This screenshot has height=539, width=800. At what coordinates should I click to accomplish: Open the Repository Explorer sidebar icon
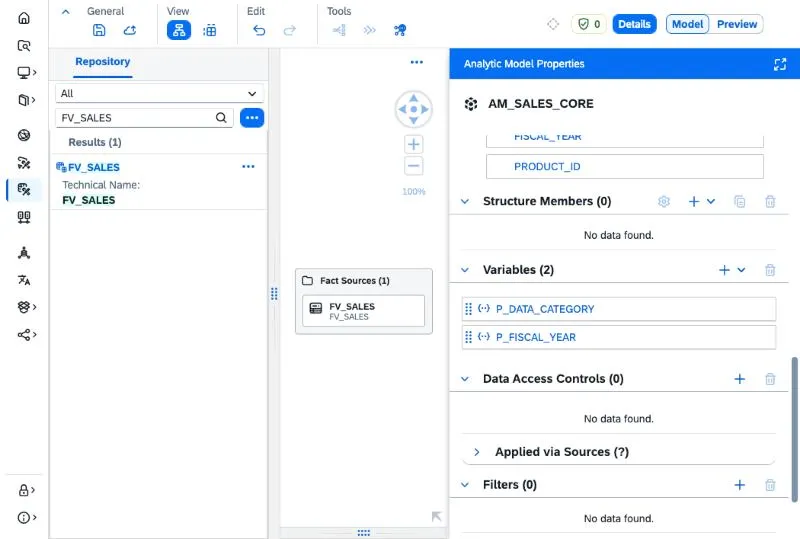point(23,46)
